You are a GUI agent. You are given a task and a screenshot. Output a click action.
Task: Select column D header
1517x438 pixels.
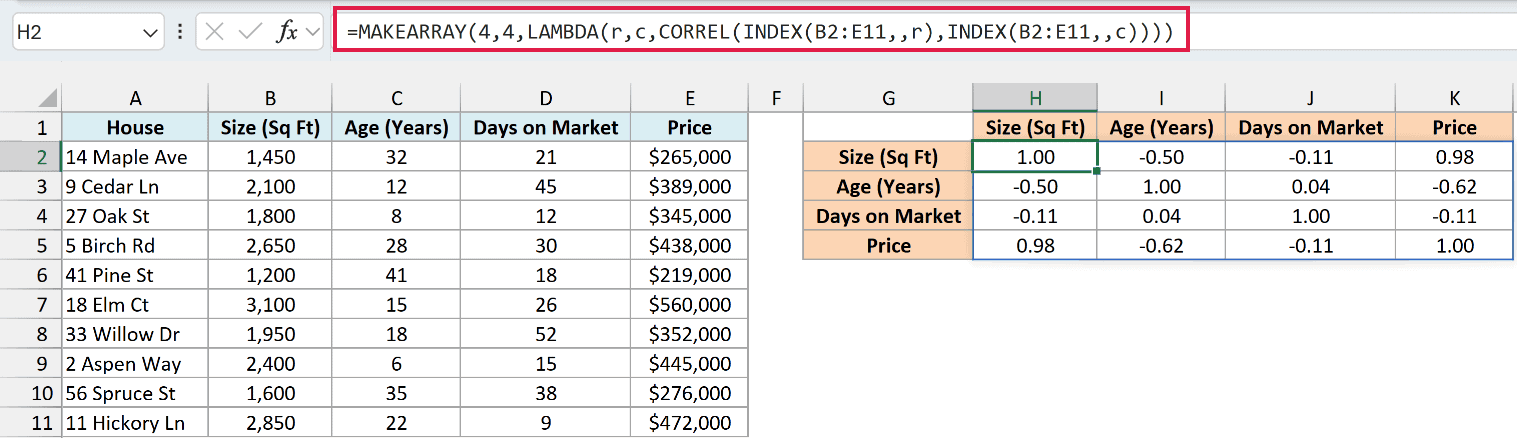pos(546,97)
